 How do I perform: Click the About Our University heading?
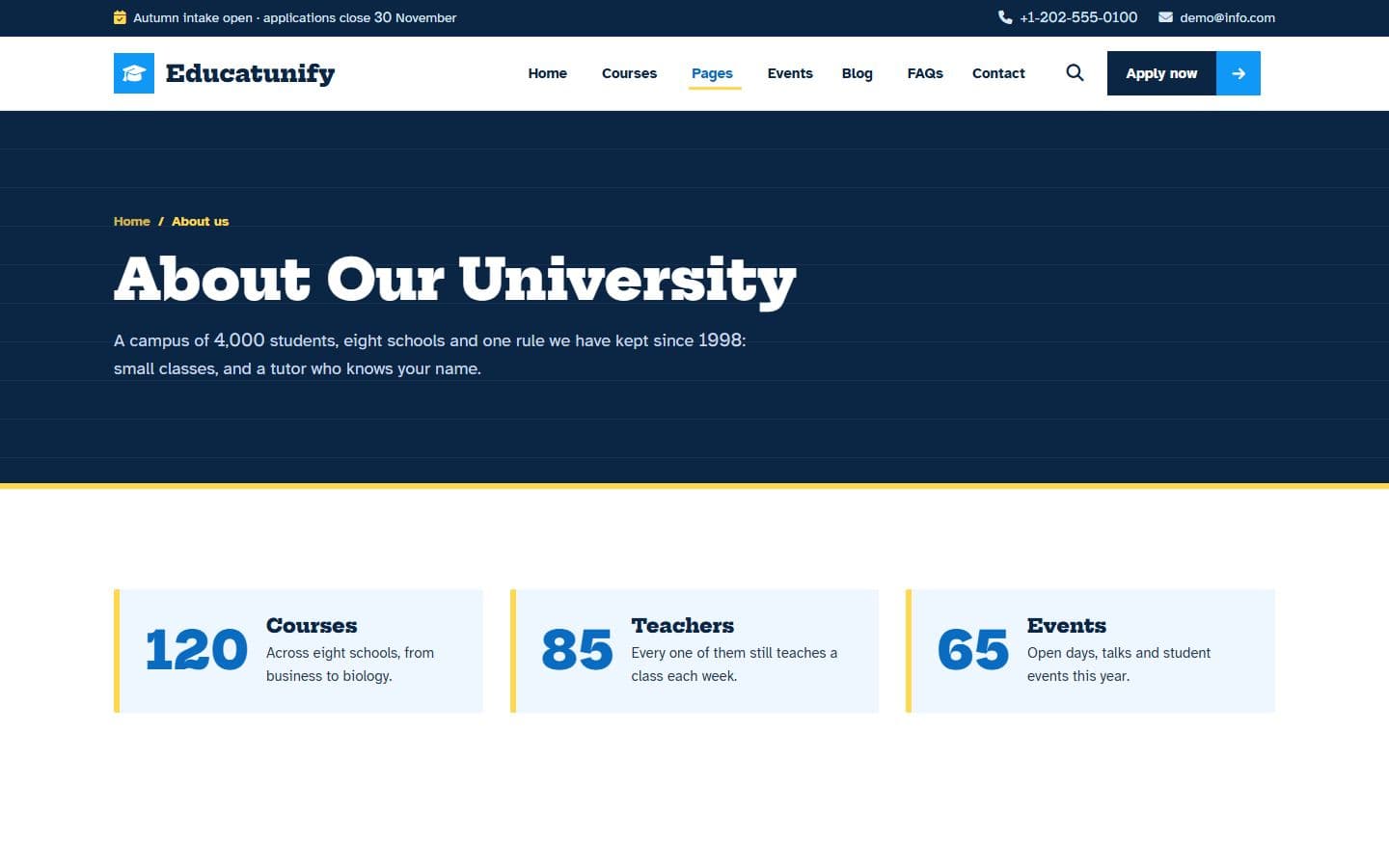(455, 281)
